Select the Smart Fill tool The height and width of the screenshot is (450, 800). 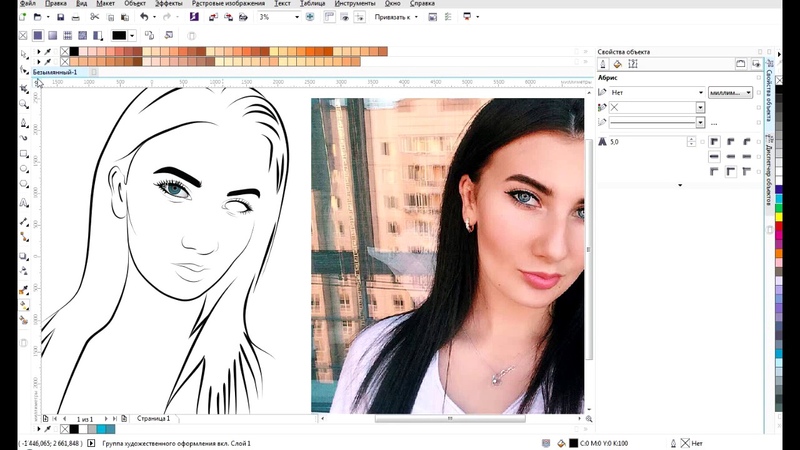[x=23, y=320]
